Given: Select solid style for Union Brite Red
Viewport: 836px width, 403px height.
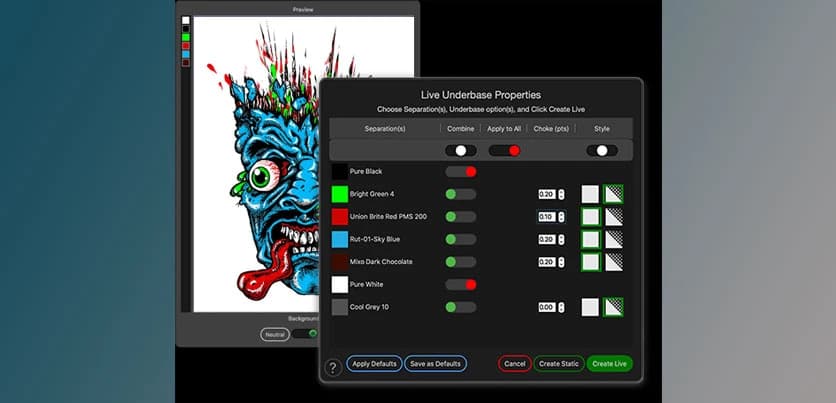Looking at the screenshot, I should 590,216.
